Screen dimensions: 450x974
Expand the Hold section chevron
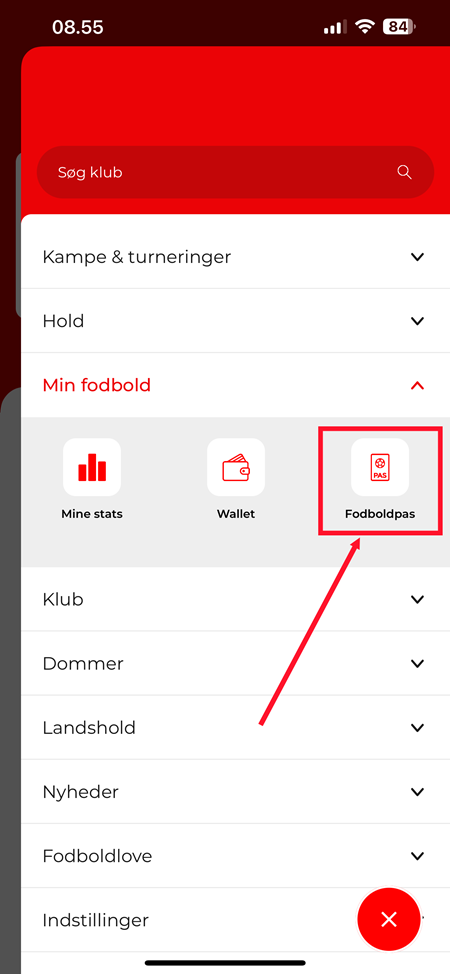pyautogui.click(x=417, y=321)
